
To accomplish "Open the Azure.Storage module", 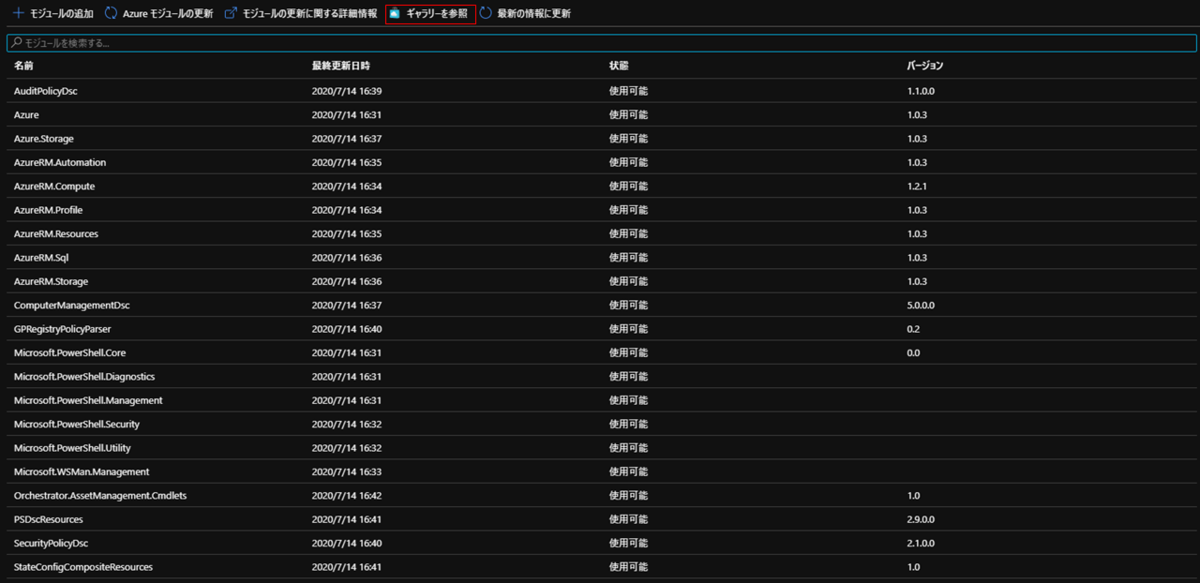I will pos(43,138).
